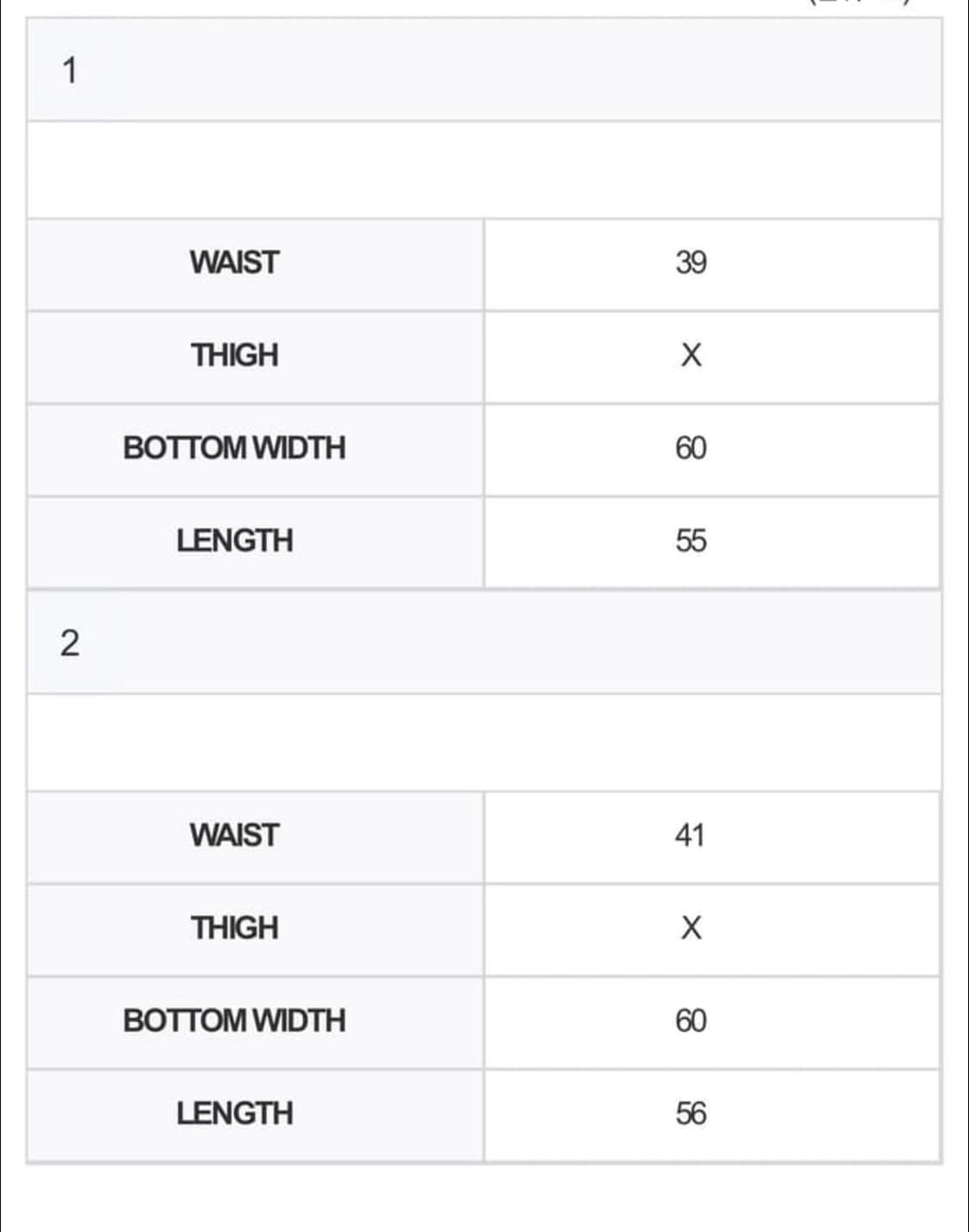Select BOTTOM WIDTH label in size 1
Viewport: 969px width, 1232px height.
(234, 448)
